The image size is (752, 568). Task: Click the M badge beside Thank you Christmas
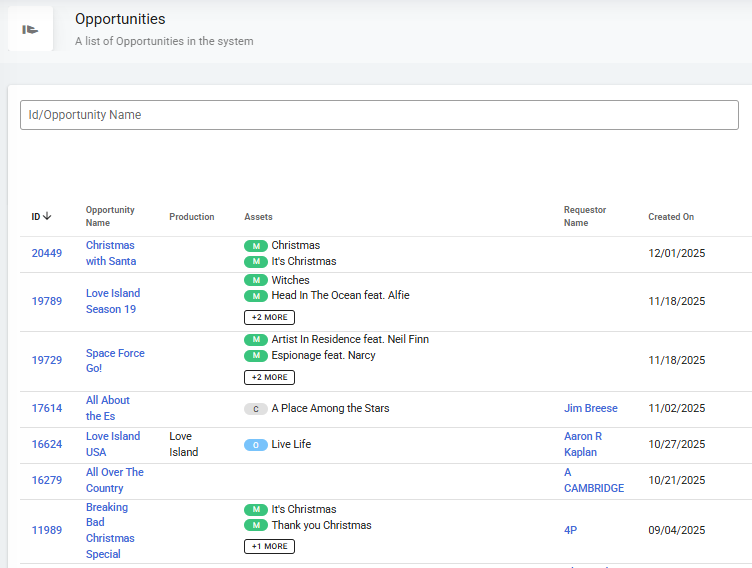click(256, 525)
